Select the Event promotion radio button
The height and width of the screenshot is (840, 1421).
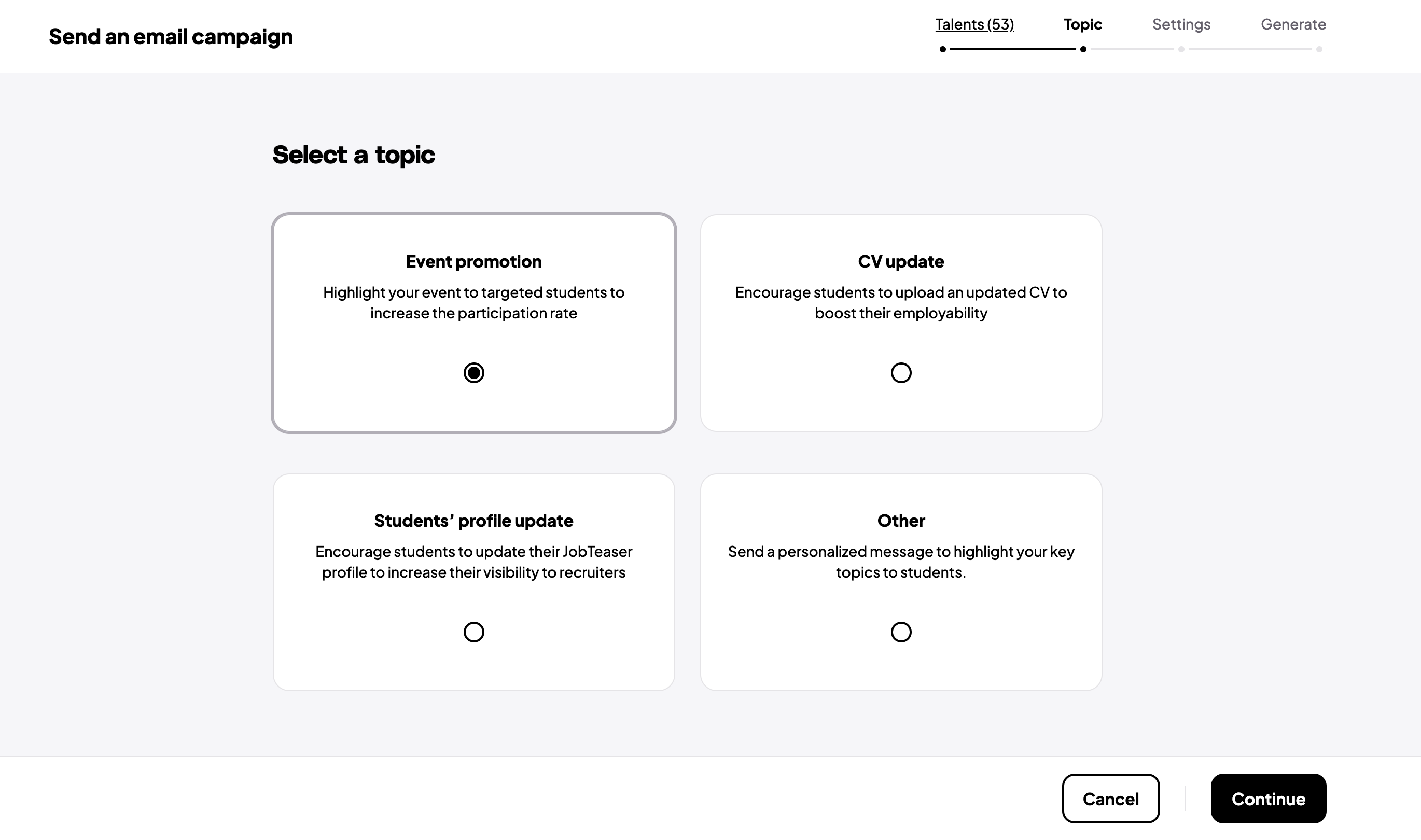(x=474, y=372)
